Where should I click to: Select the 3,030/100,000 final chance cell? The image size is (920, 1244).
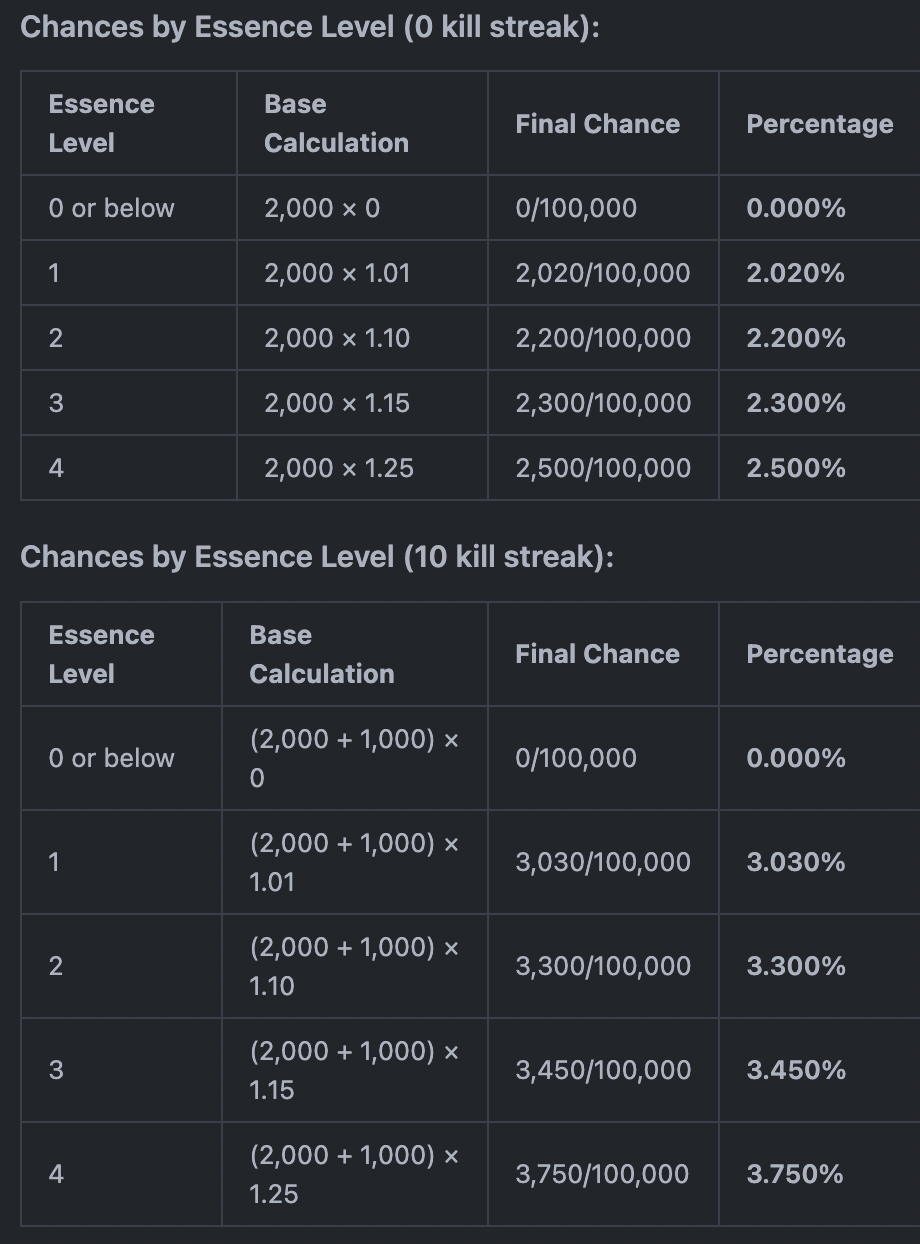click(602, 862)
